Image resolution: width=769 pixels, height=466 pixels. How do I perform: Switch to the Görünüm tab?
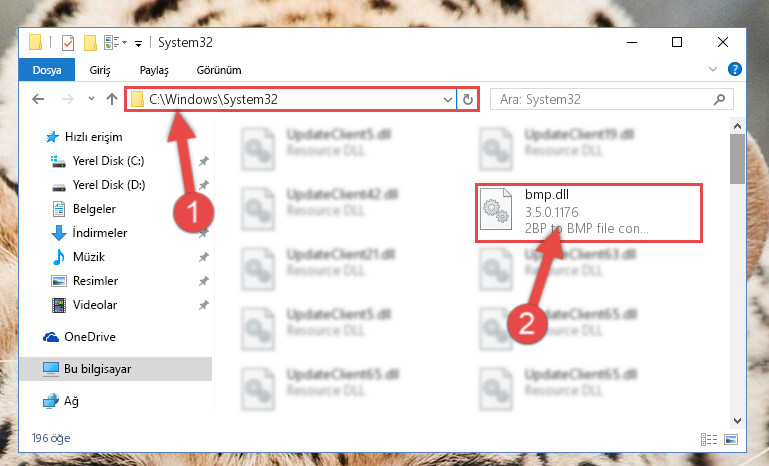[x=219, y=70]
